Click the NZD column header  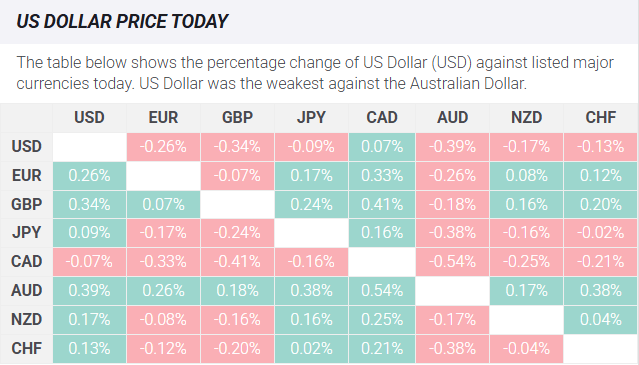[x=527, y=118]
